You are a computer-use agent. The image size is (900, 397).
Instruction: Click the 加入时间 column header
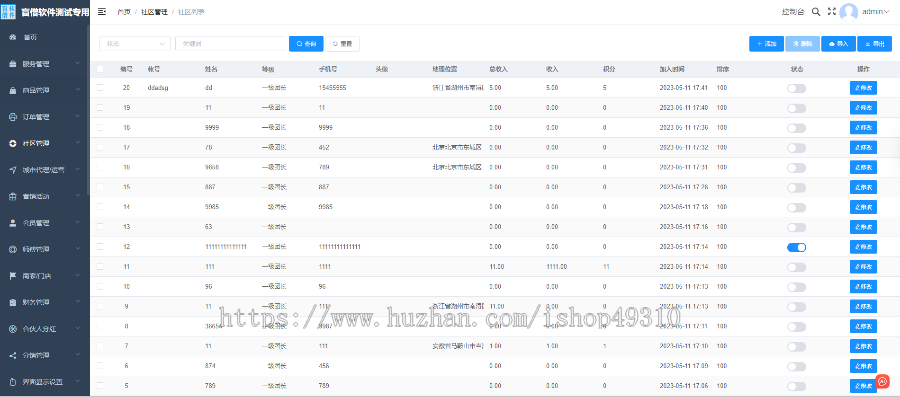coord(672,69)
